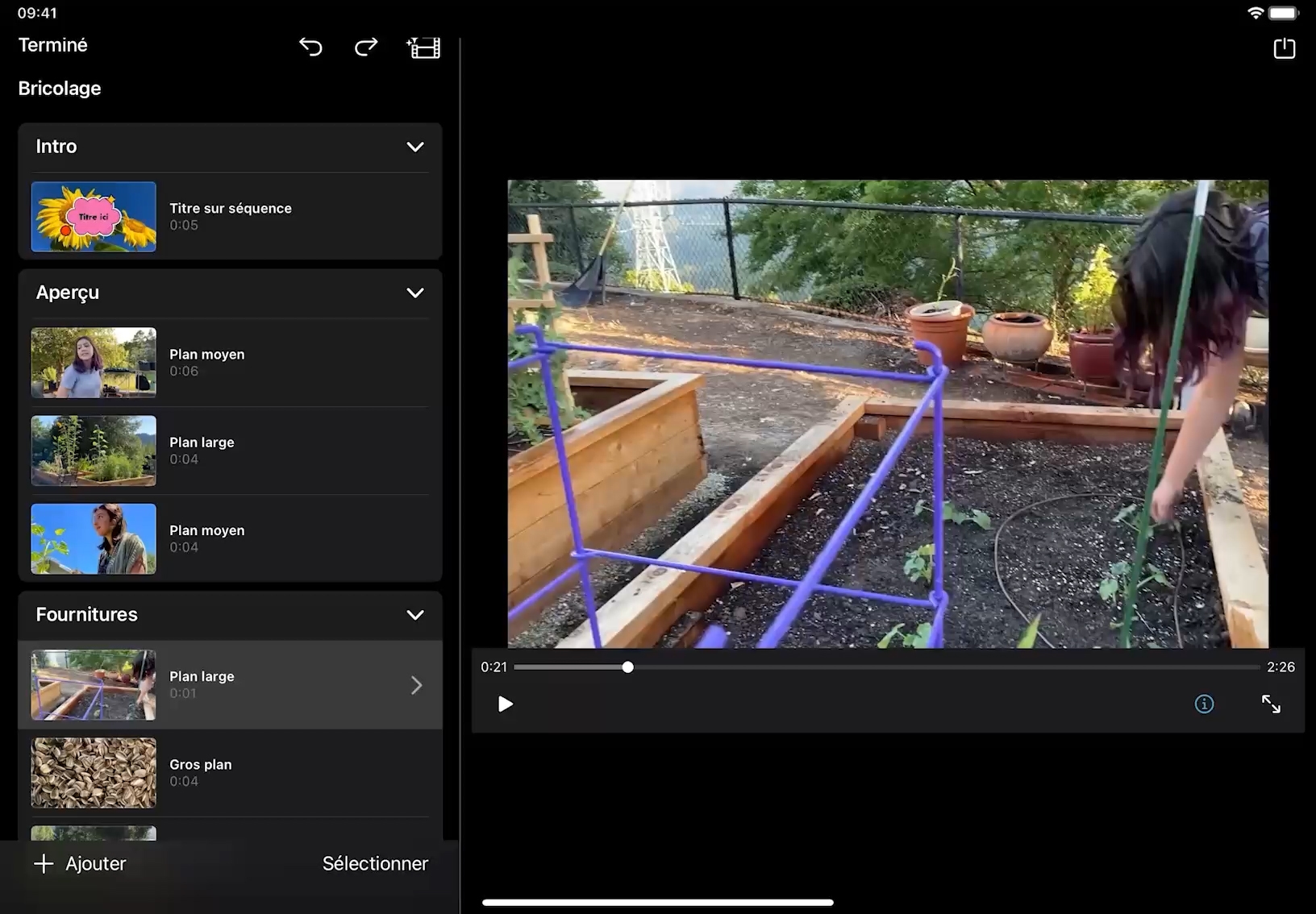Screen dimensions: 1316x914
Task: Click the Wi-Fi status icon
Action: coord(1256,13)
